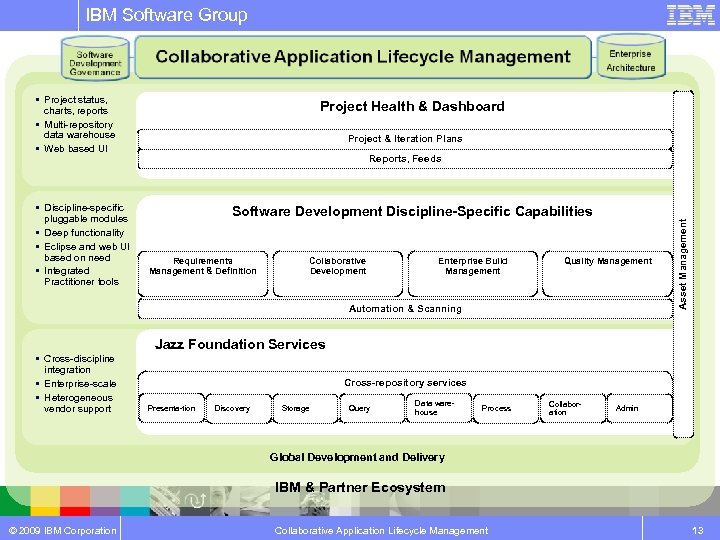Click the Query service box
Viewport: 720px width, 540px height.
(372, 408)
